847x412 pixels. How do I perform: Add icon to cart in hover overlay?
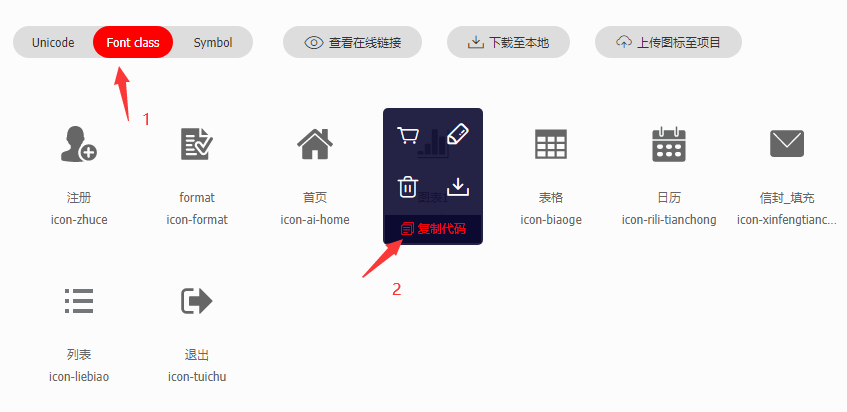coord(407,136)
